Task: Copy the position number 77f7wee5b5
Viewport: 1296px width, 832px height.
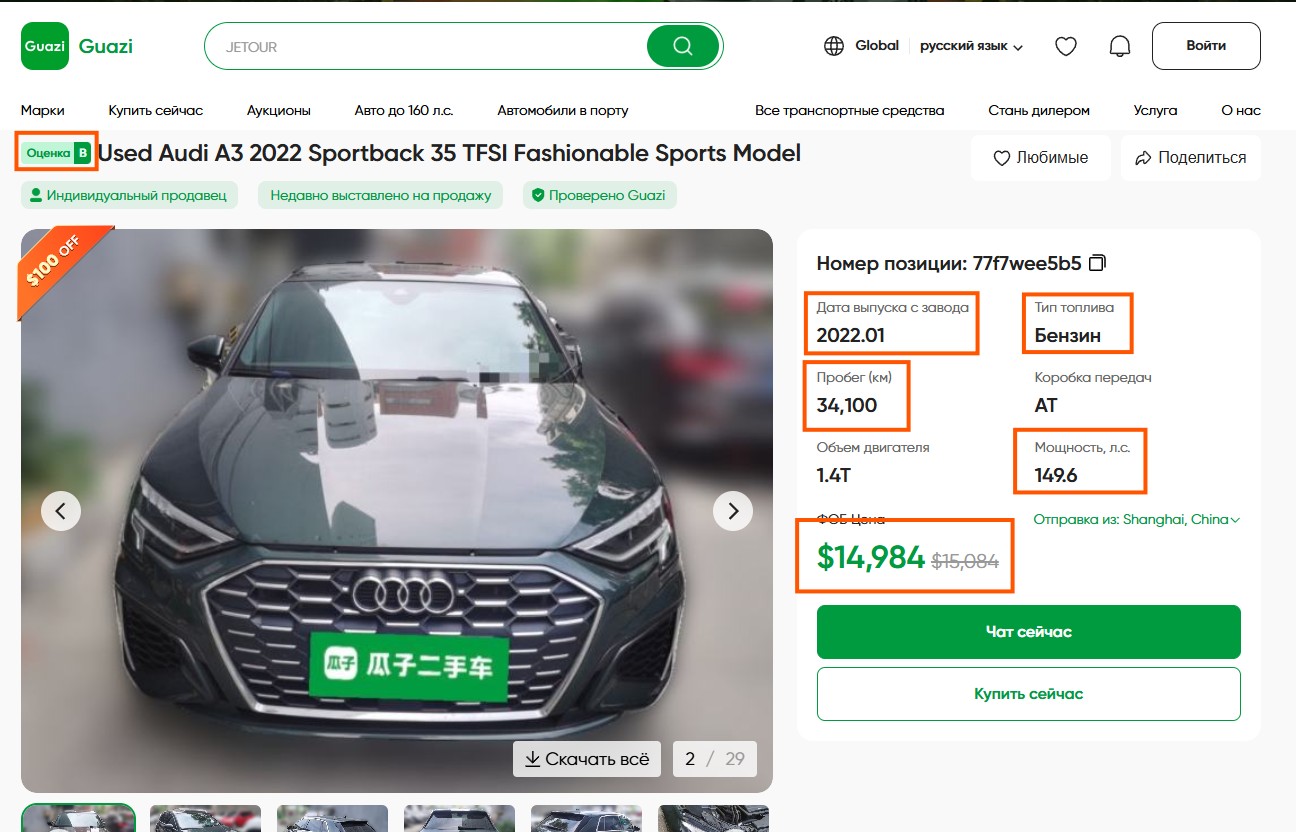Action: click(1097, 264)
